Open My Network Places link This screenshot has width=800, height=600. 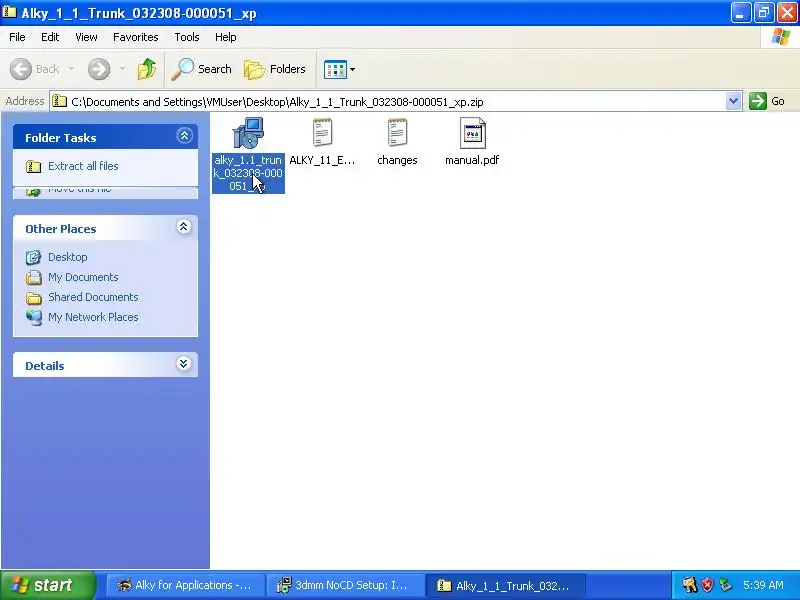(93, 317)
